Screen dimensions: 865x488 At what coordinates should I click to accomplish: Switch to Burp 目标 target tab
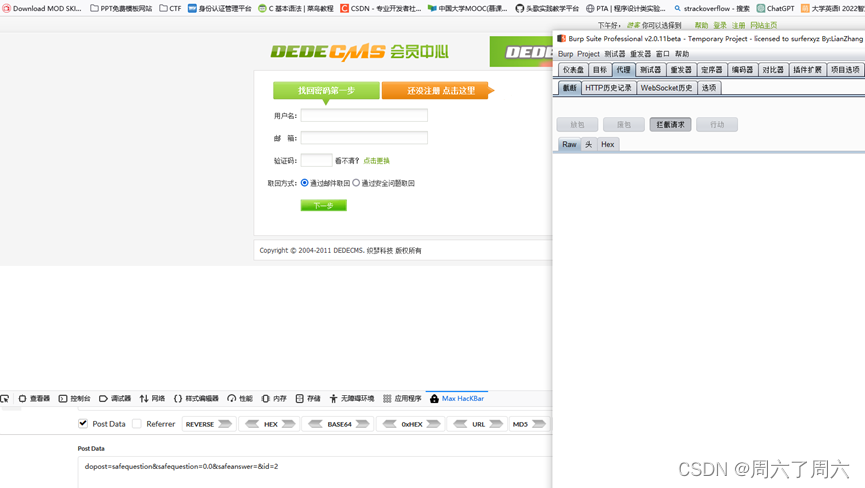click(x=600, y=69)
